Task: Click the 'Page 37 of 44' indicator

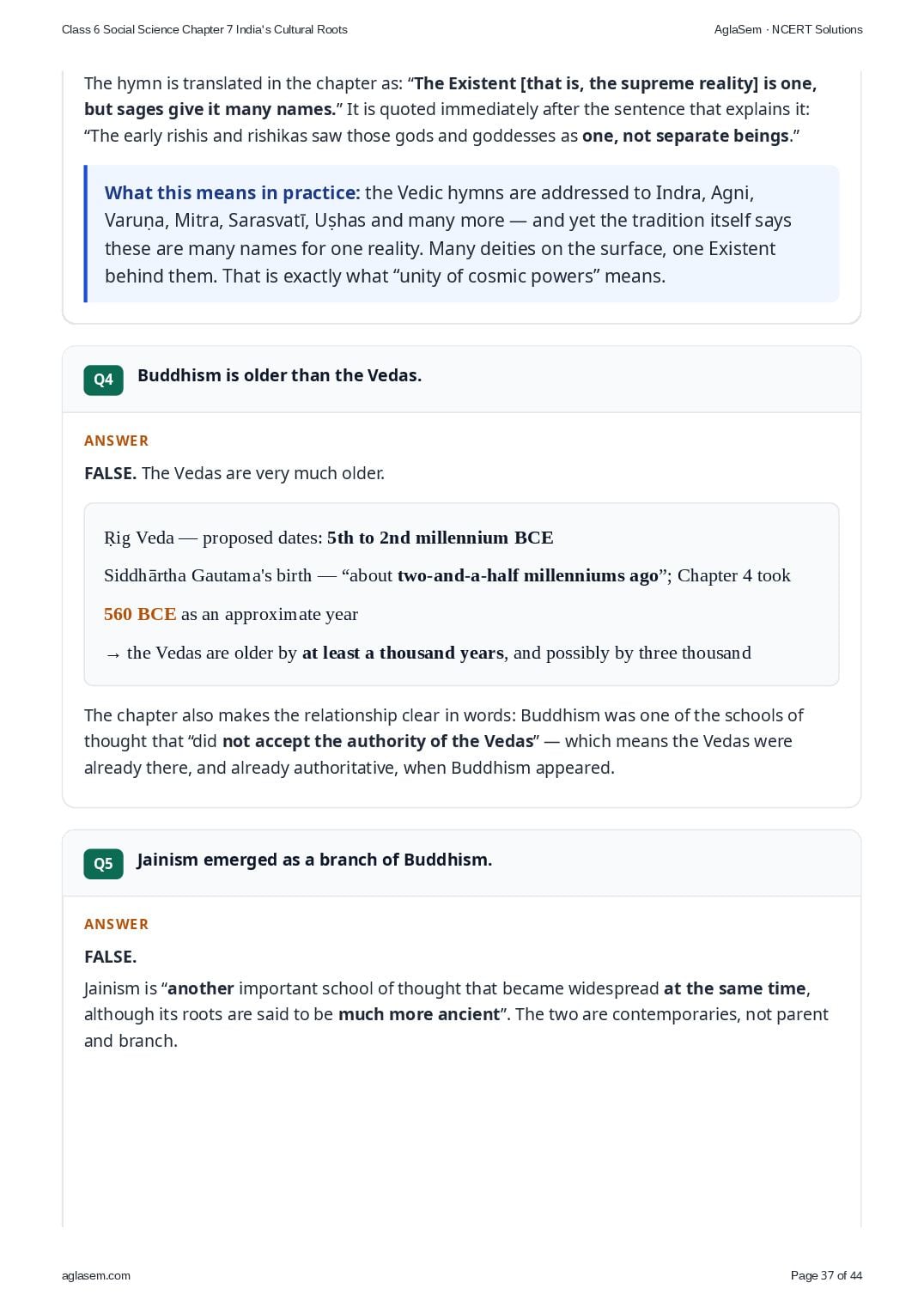Action: click(826, 1275)
